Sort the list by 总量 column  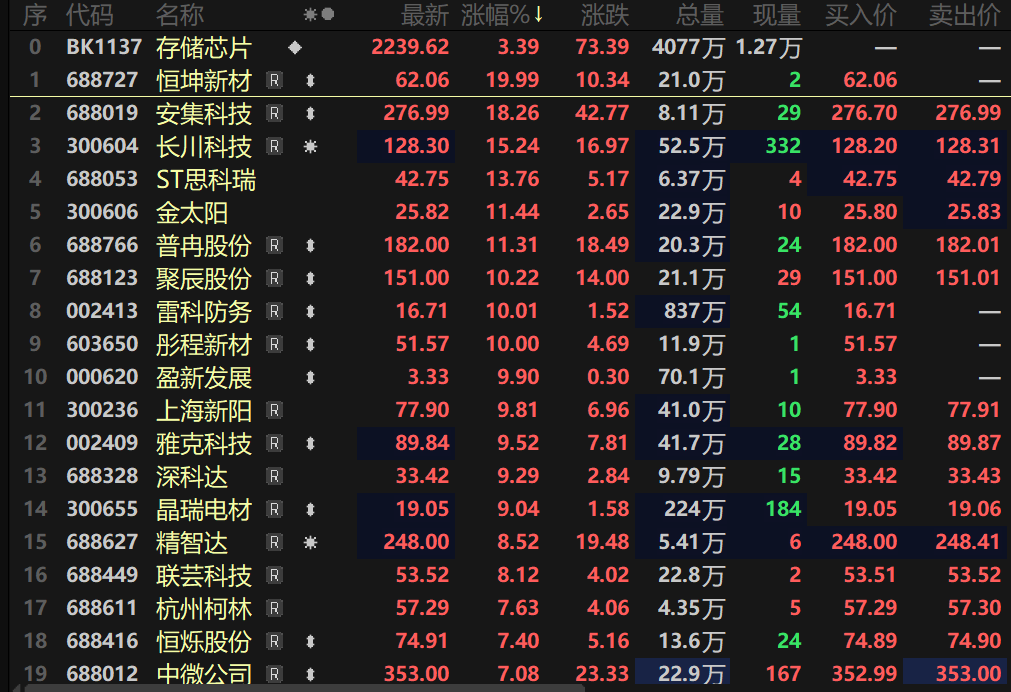click(700, 15)
